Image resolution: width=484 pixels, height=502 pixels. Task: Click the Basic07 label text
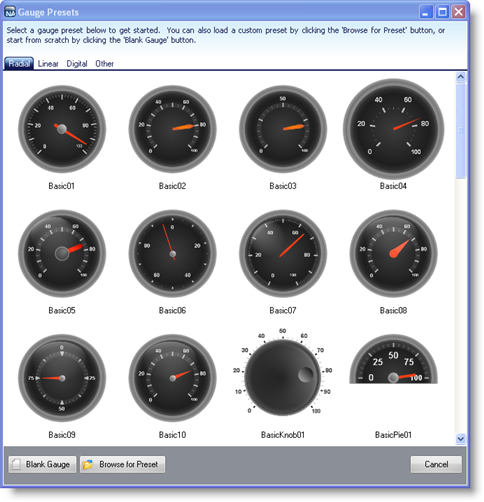(x=283, y=311)
